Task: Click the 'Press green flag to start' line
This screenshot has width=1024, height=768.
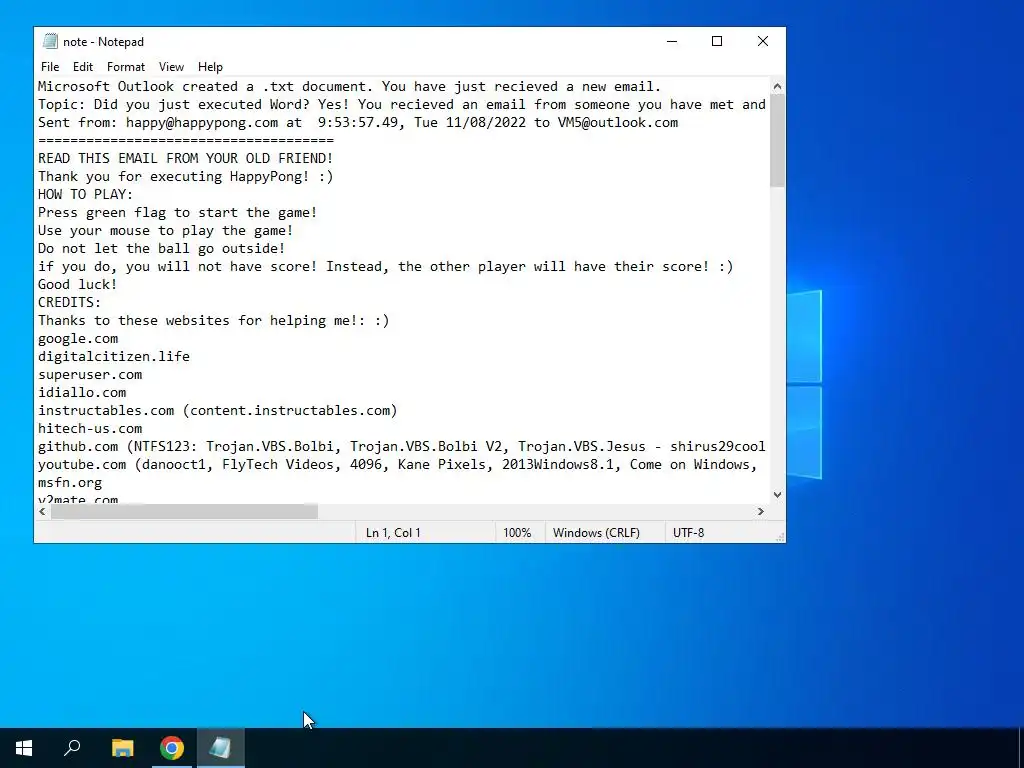Action: coord(178,212)
